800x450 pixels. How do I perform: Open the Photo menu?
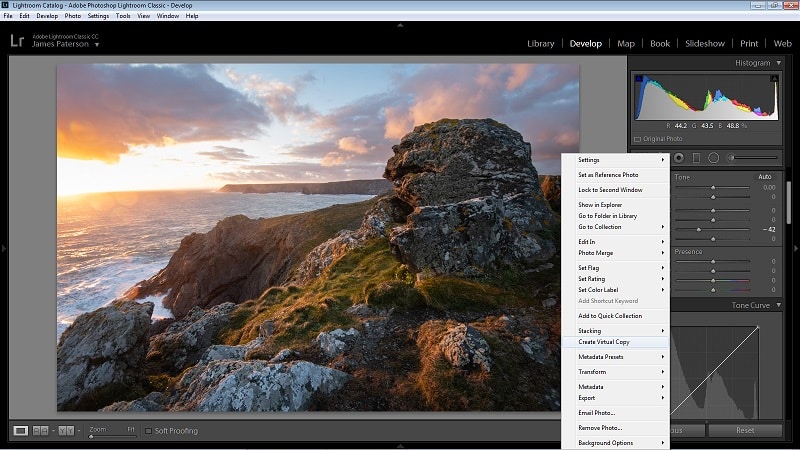pyautogui.click(x=72, y=16)
